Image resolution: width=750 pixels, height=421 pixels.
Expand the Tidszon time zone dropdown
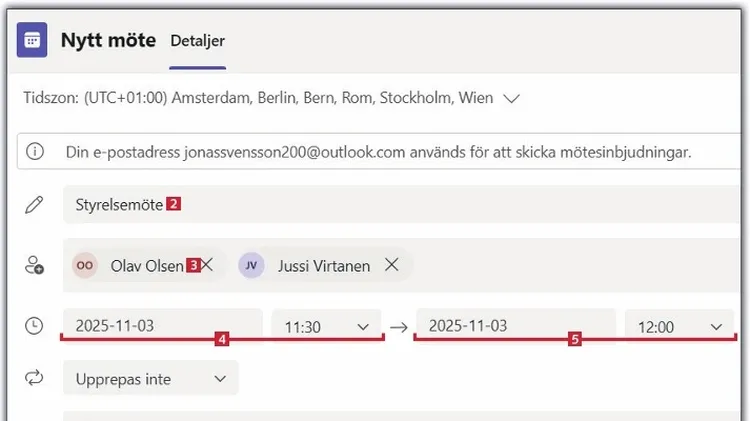pos(512,99)
